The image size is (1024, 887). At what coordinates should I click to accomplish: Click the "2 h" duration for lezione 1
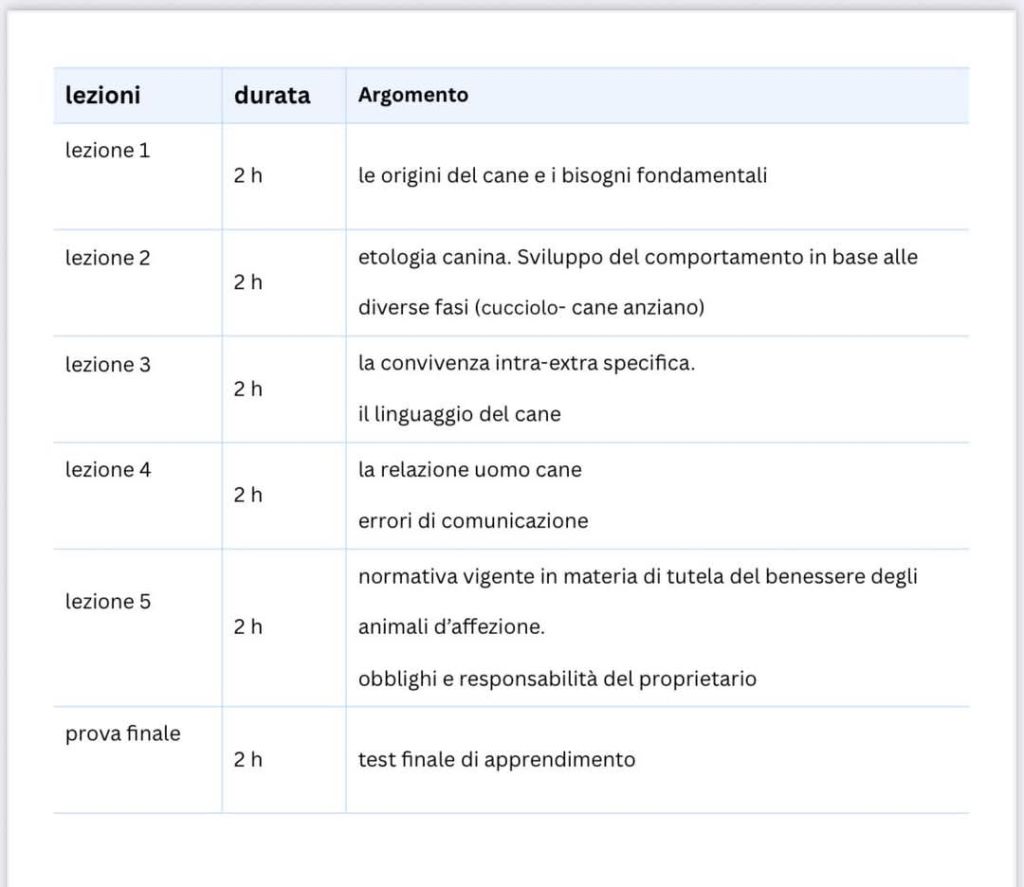[248, 176]
